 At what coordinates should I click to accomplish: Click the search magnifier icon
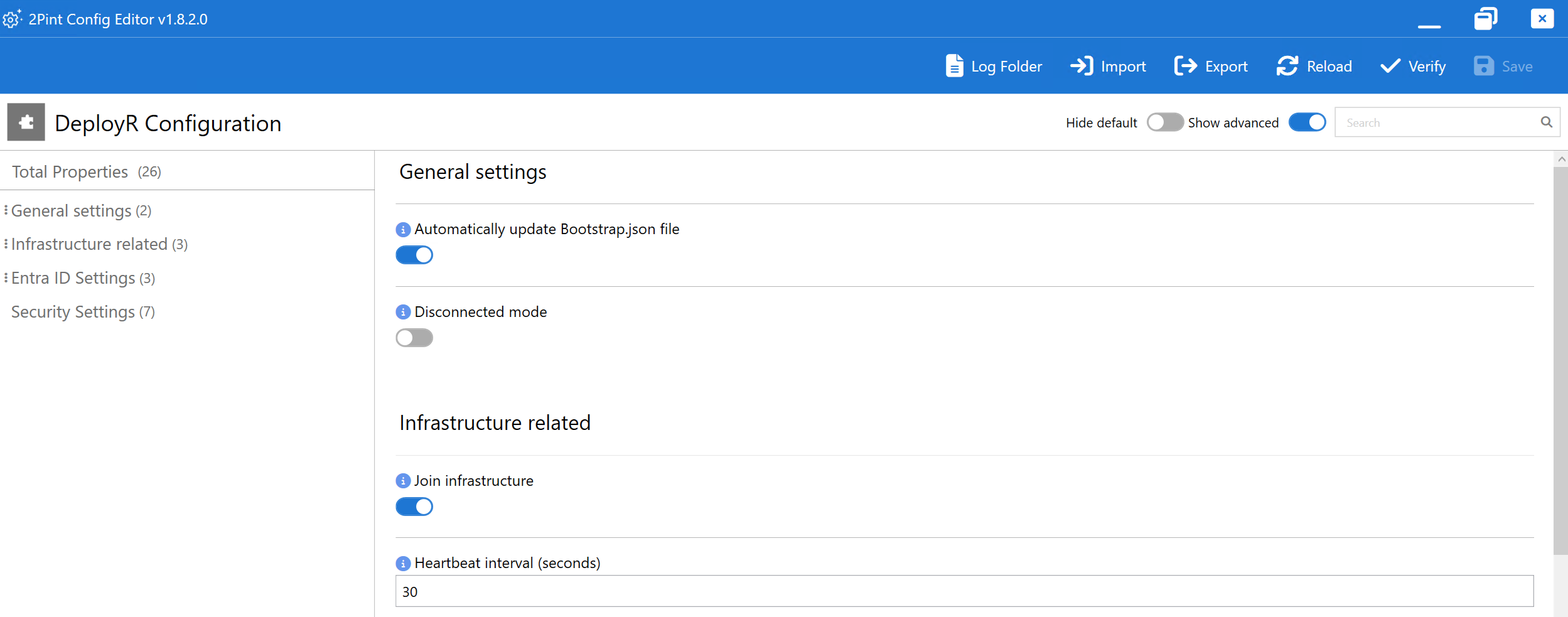click(x=1546, y=122)
